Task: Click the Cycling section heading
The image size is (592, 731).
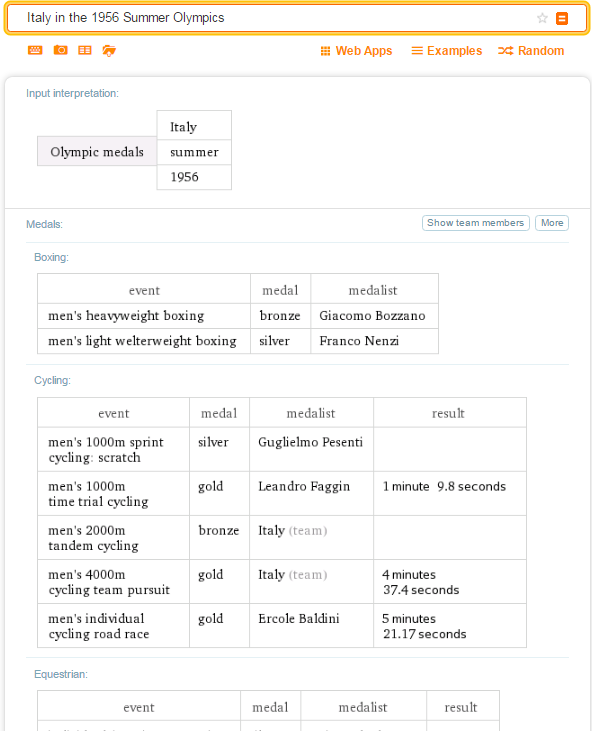Action: click(x=52, y=380)
